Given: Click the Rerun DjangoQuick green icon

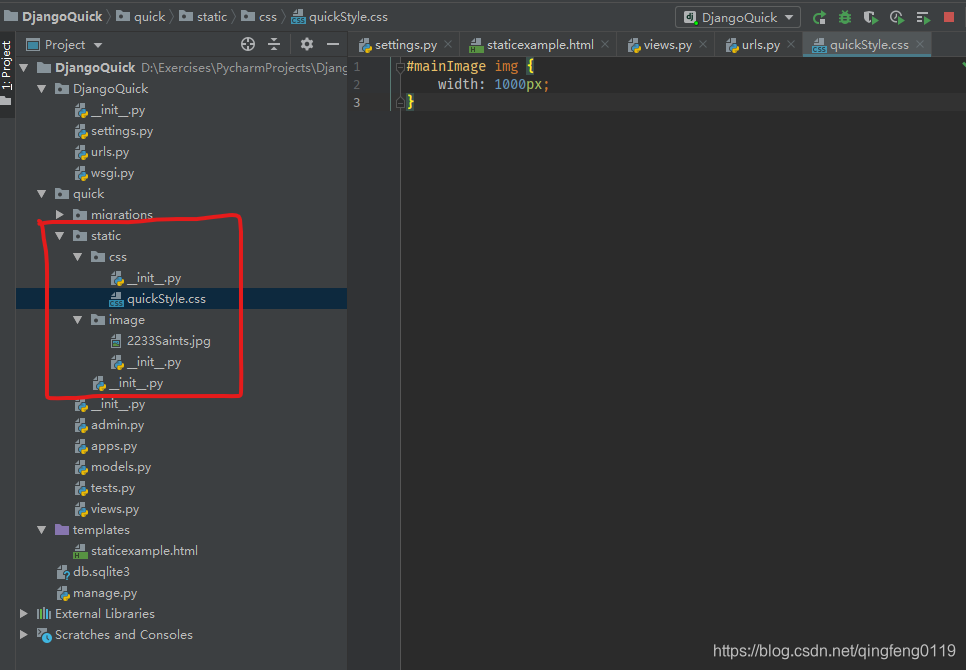Looking at the screenshot, I should click(x=819, y=18).
